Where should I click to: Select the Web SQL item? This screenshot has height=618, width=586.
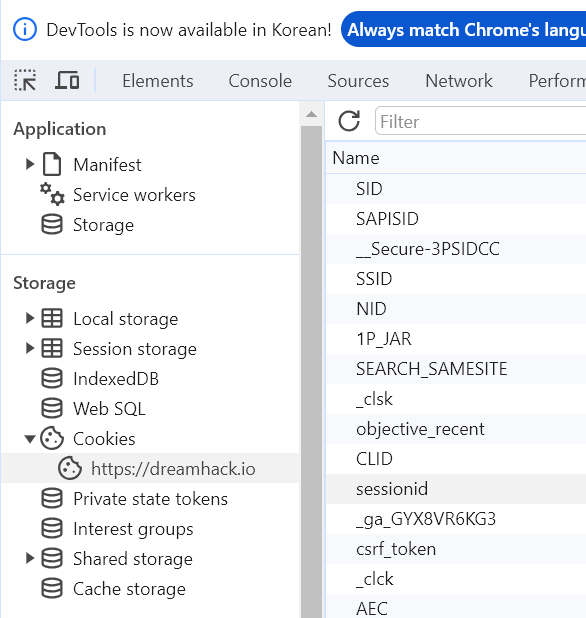[109, 409]
